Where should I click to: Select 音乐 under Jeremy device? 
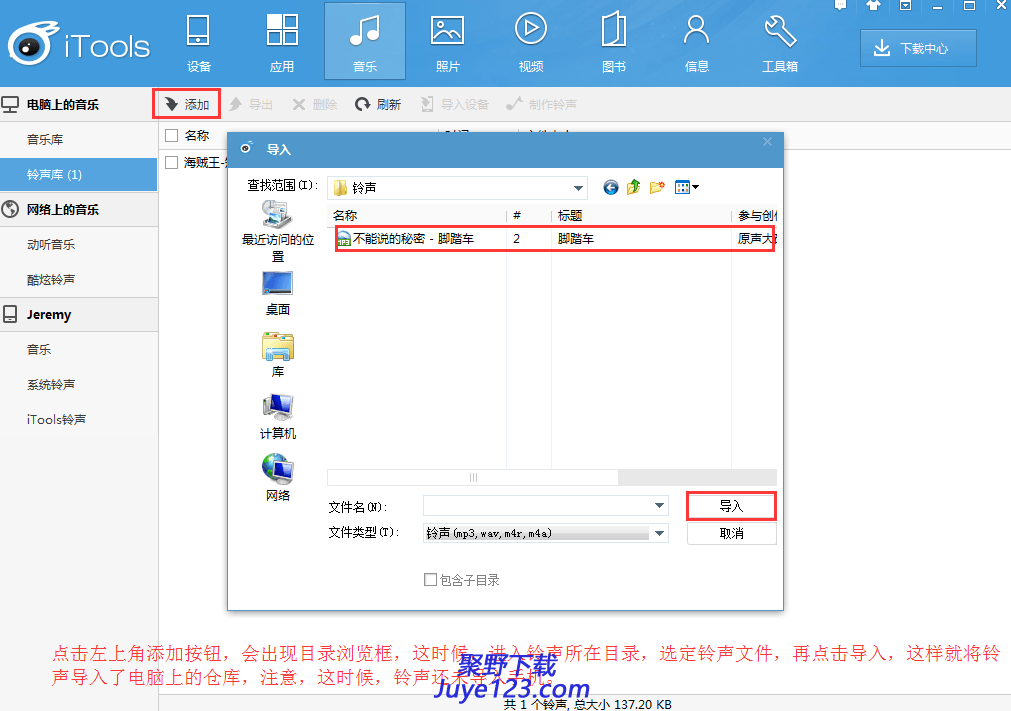pyautogui.click(x=79, y=349)
